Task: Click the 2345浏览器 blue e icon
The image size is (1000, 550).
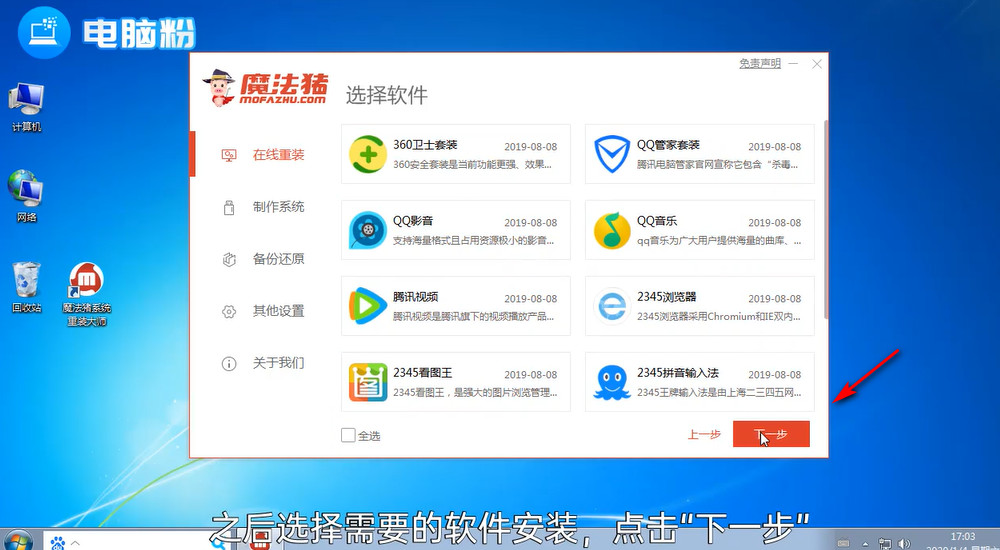Action: (x=612, y=306)
